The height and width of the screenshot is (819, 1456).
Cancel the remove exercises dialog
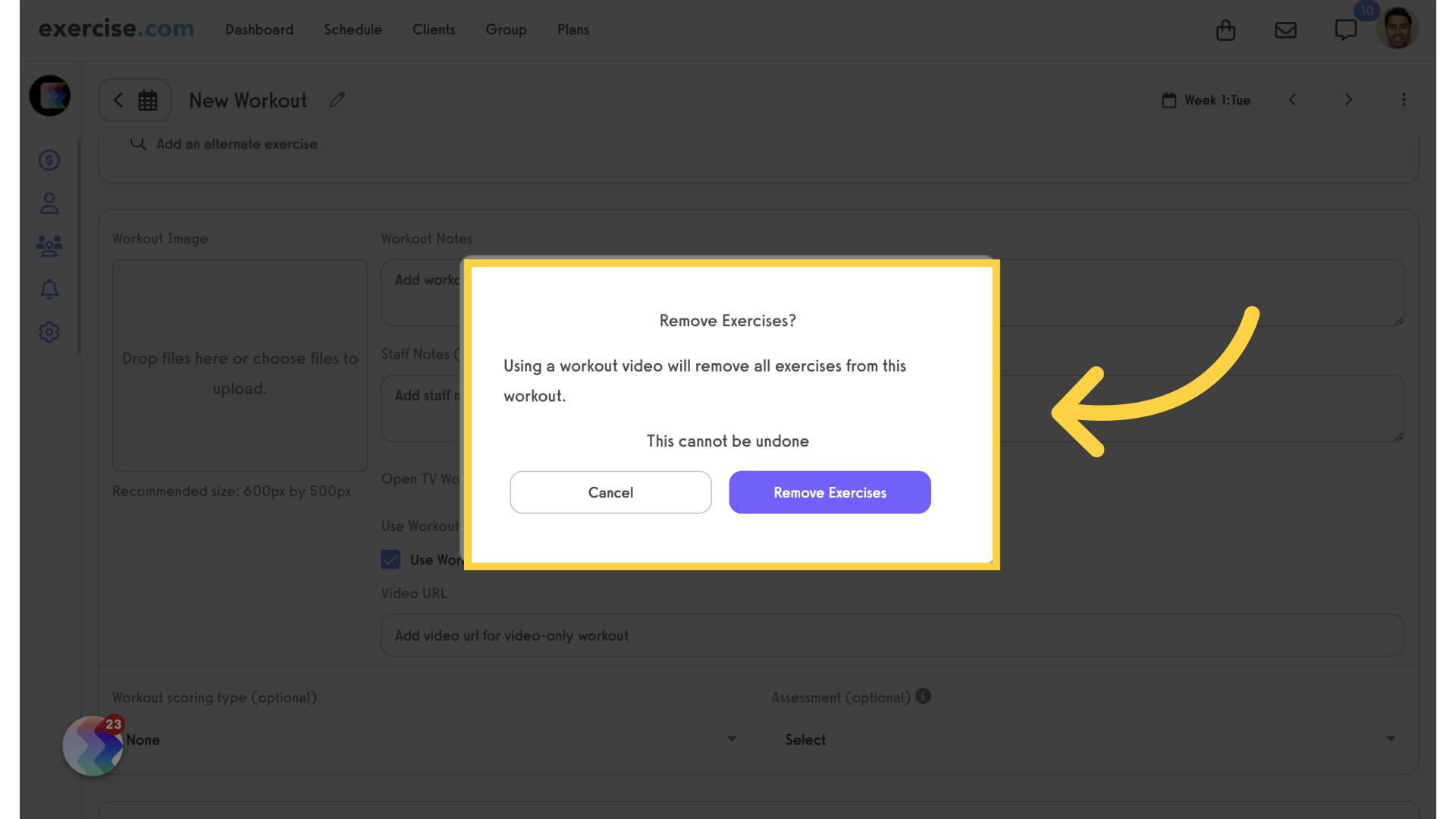pos(610,492)
